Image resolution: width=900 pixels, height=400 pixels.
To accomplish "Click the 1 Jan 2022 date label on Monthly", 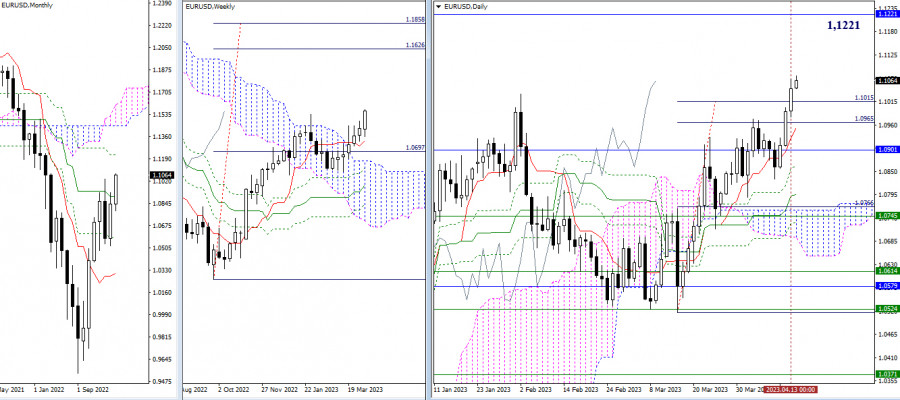I will coord(49,389).
